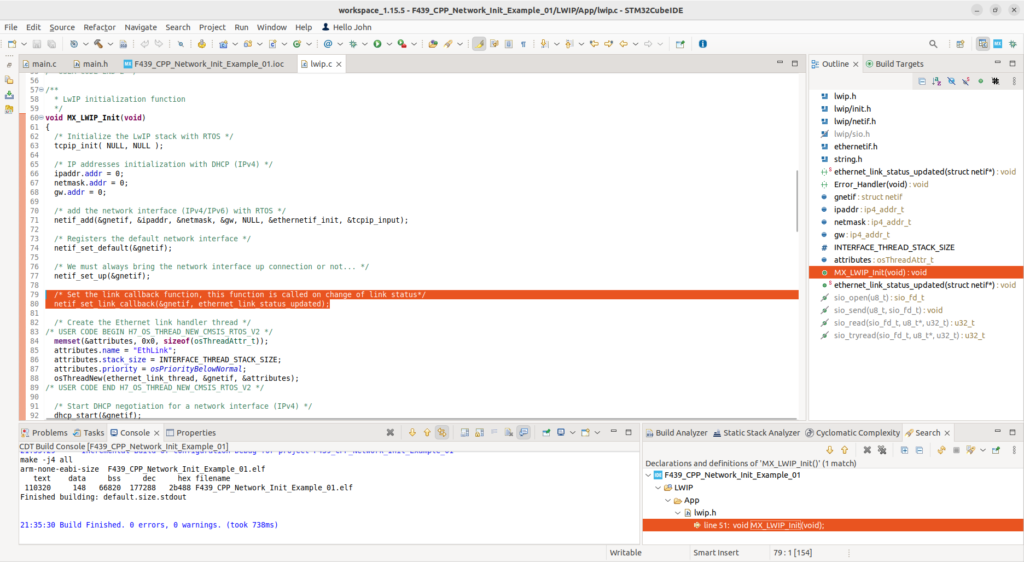Select ethernetif.h in the Outline
1024x562 pixels.
pos(849,147)
